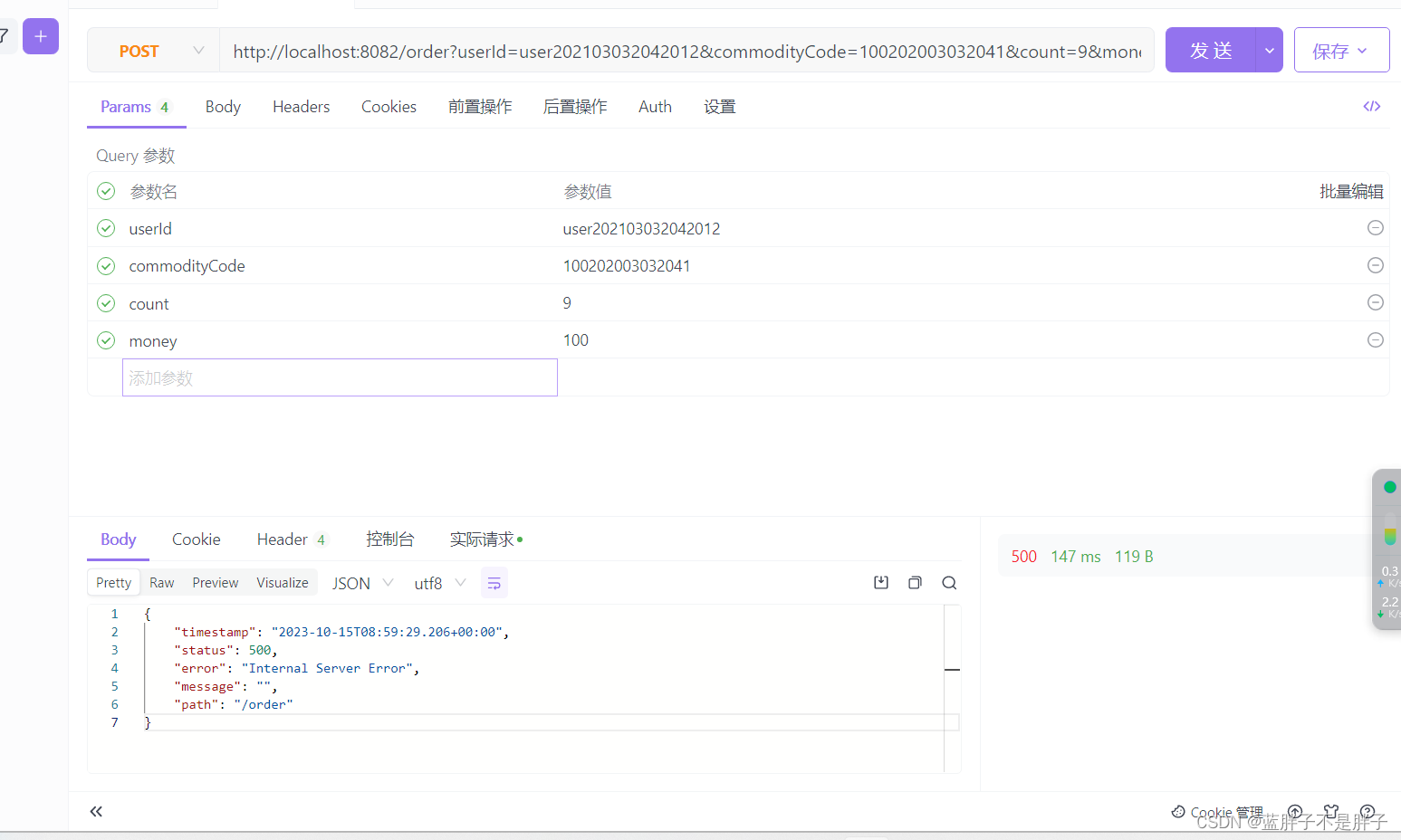Disable the count parameter
1401x840 pixels.
(x=106, y=303)
